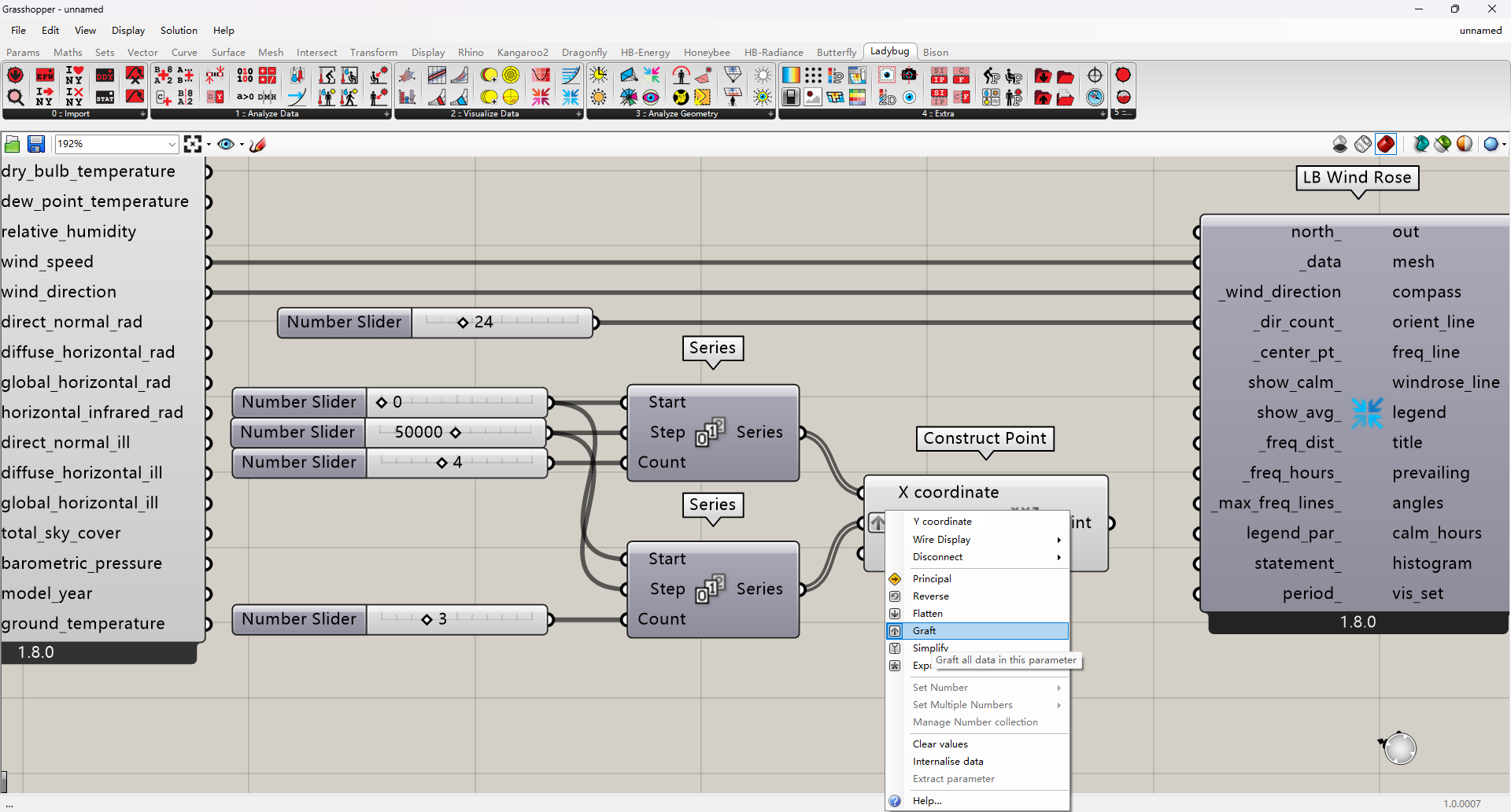Click the Import DDY component icon
The width and height of the screenshot is (1511, 812).
pyautogui.click(x=105, y=76)
